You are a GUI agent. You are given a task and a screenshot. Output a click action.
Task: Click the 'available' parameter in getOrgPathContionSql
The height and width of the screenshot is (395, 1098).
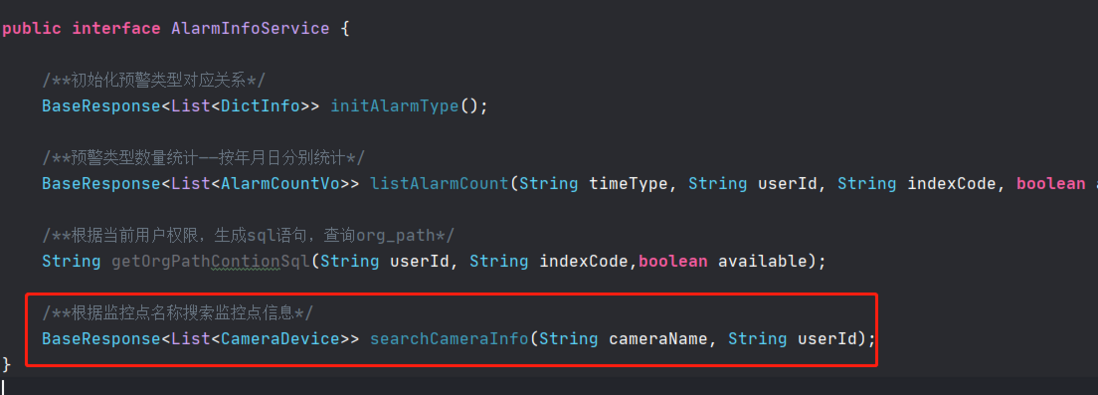762,262
